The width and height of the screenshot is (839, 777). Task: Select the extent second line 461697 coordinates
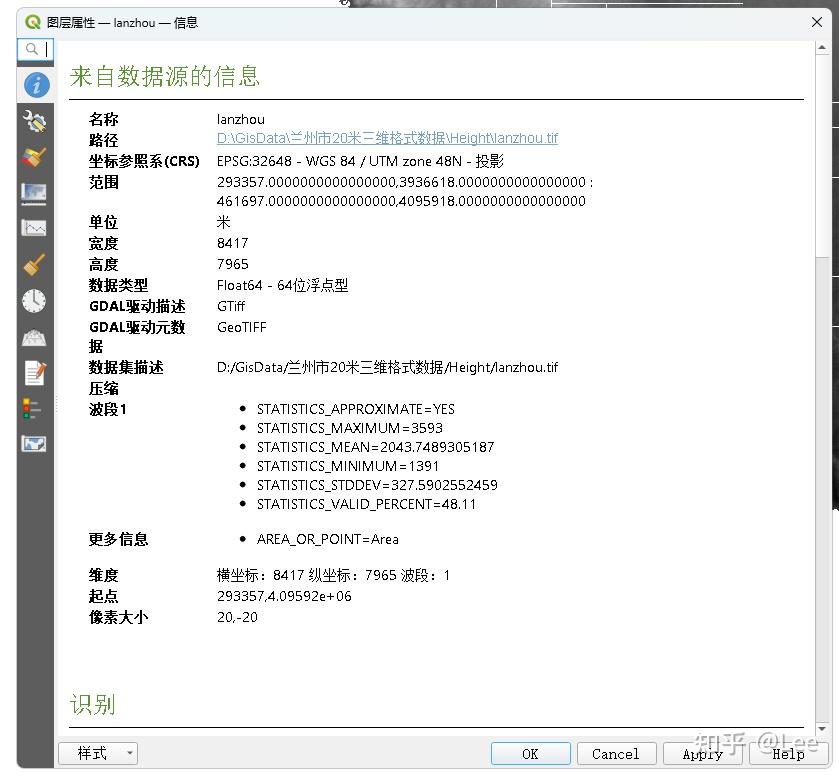click(401, 201)
